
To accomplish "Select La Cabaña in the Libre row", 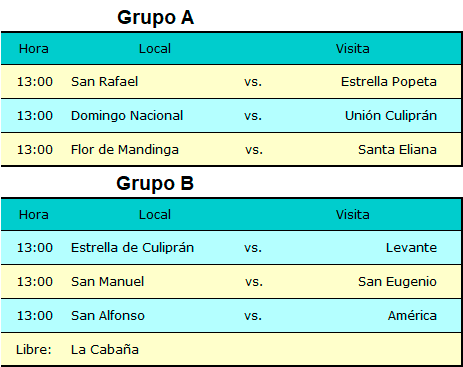I will 105,349.
